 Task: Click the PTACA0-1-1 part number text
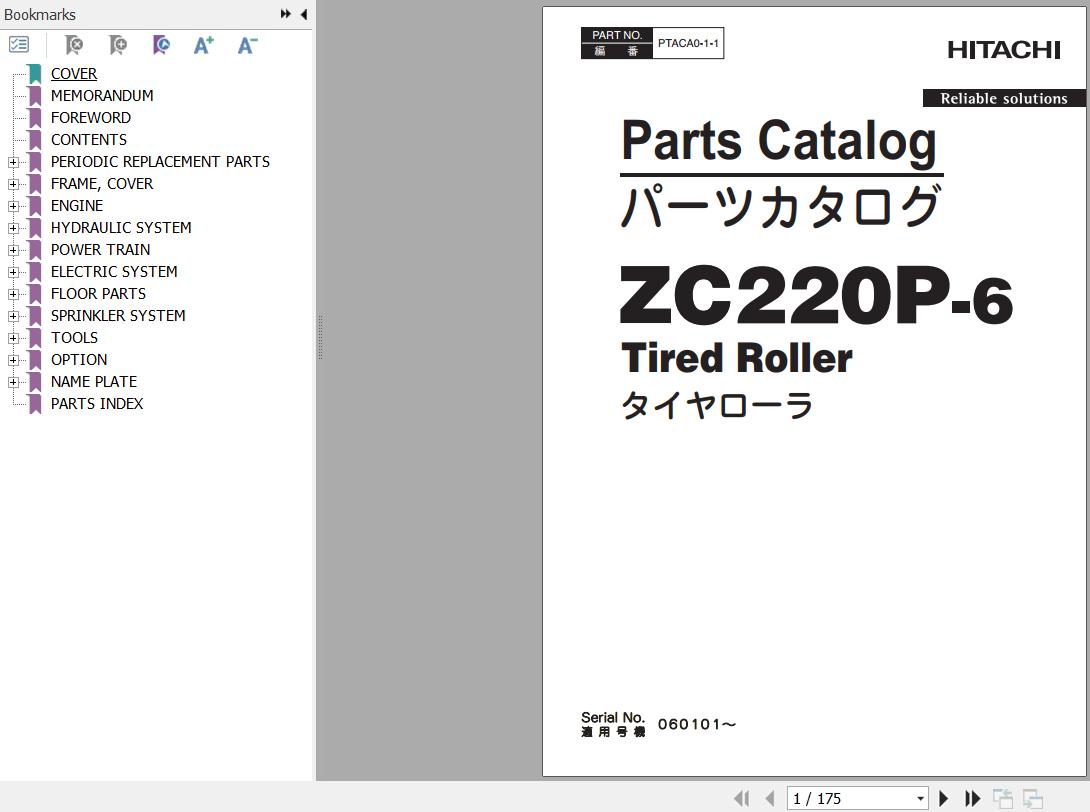coord(688,43)
